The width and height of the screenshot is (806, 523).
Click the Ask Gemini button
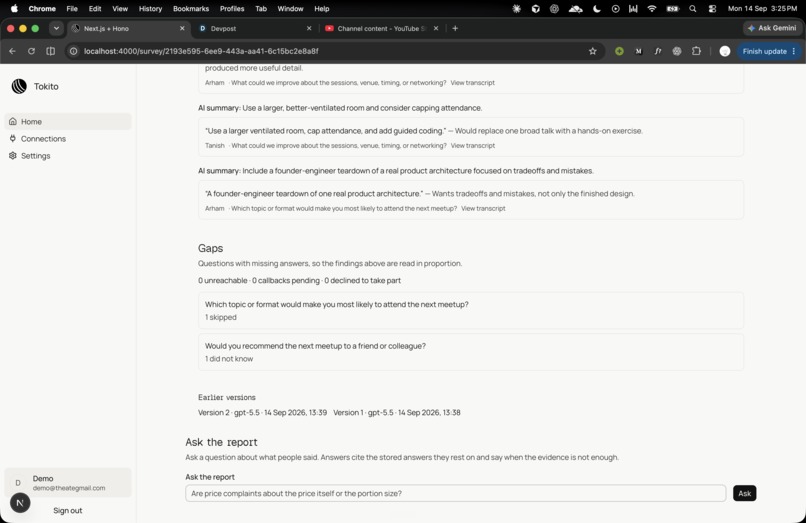tap(772, 28)
